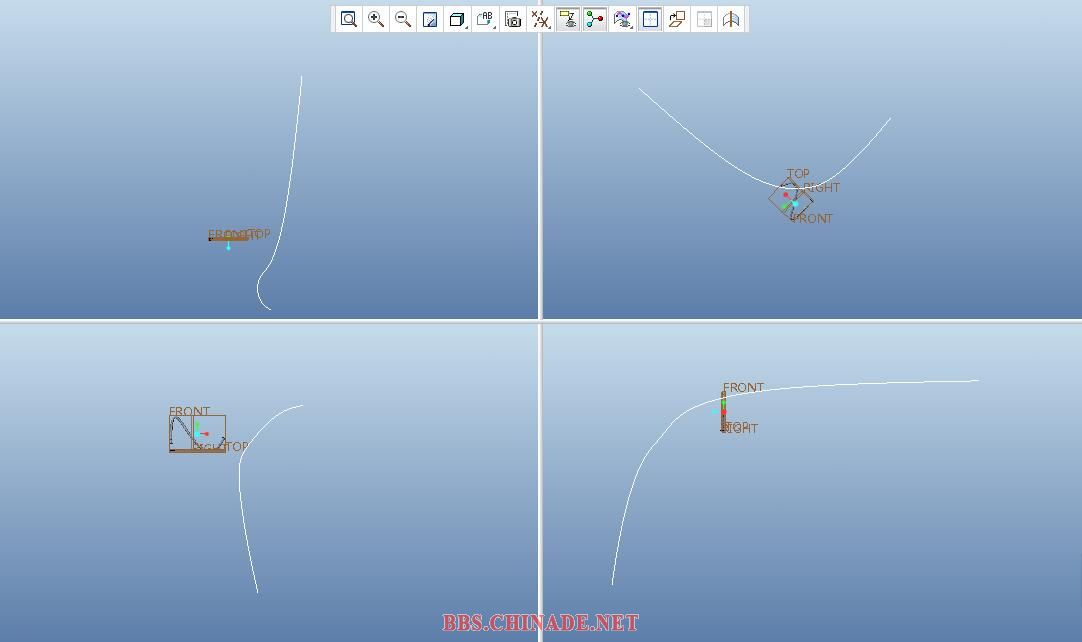The height and width of the screenshot is (642, 1082).
Task: Click the Repaint screen icon
Action: pos(430,19)
